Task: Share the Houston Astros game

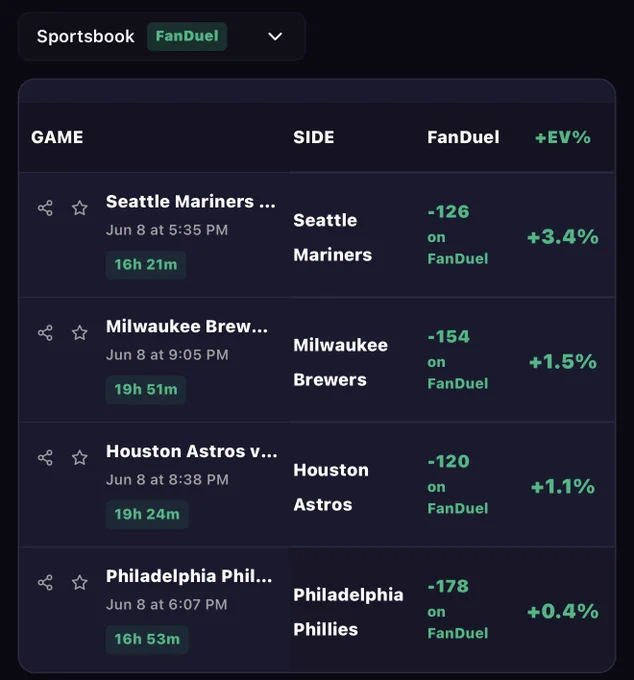Action: tap(45, 458)
